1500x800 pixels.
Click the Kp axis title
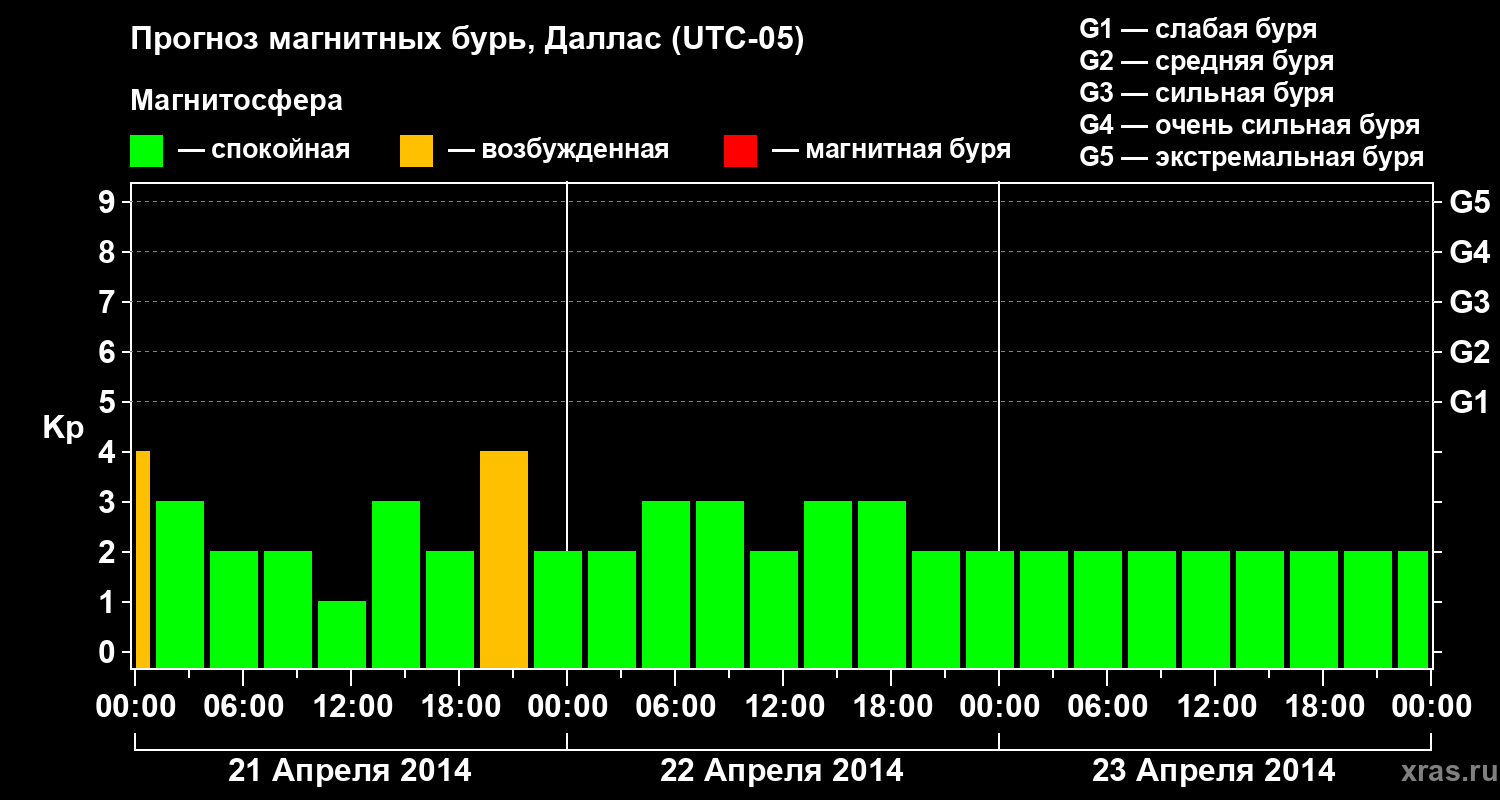point(63,429)
